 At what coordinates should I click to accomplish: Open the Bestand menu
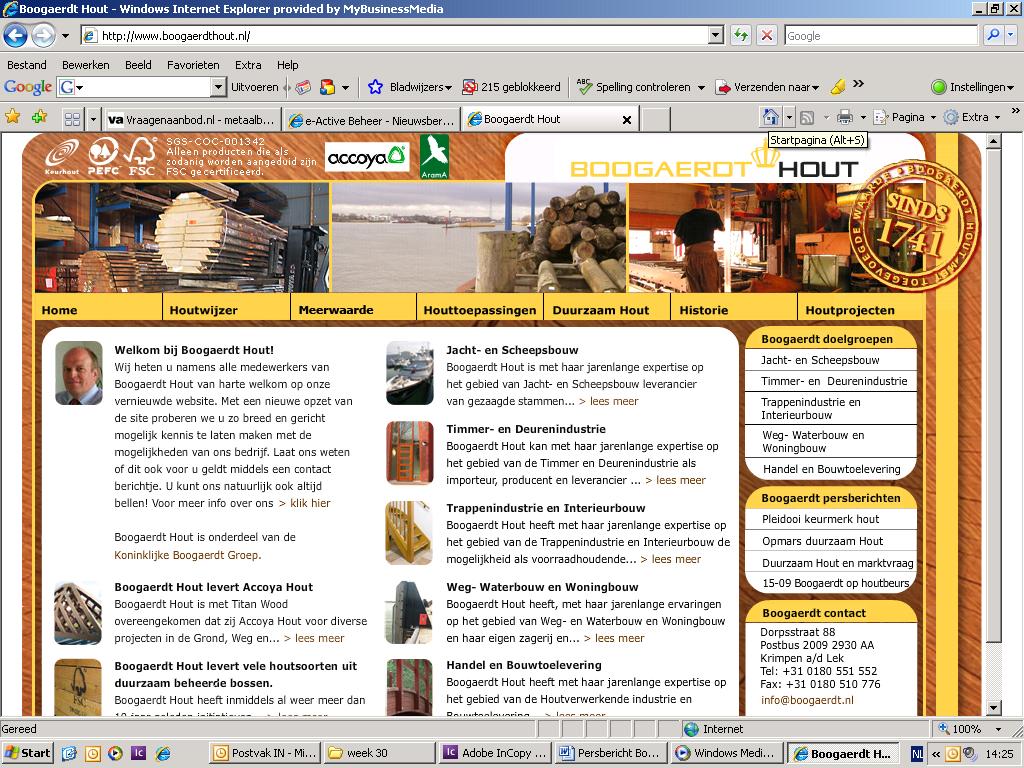pyautogui.click(x=27, y=65)
